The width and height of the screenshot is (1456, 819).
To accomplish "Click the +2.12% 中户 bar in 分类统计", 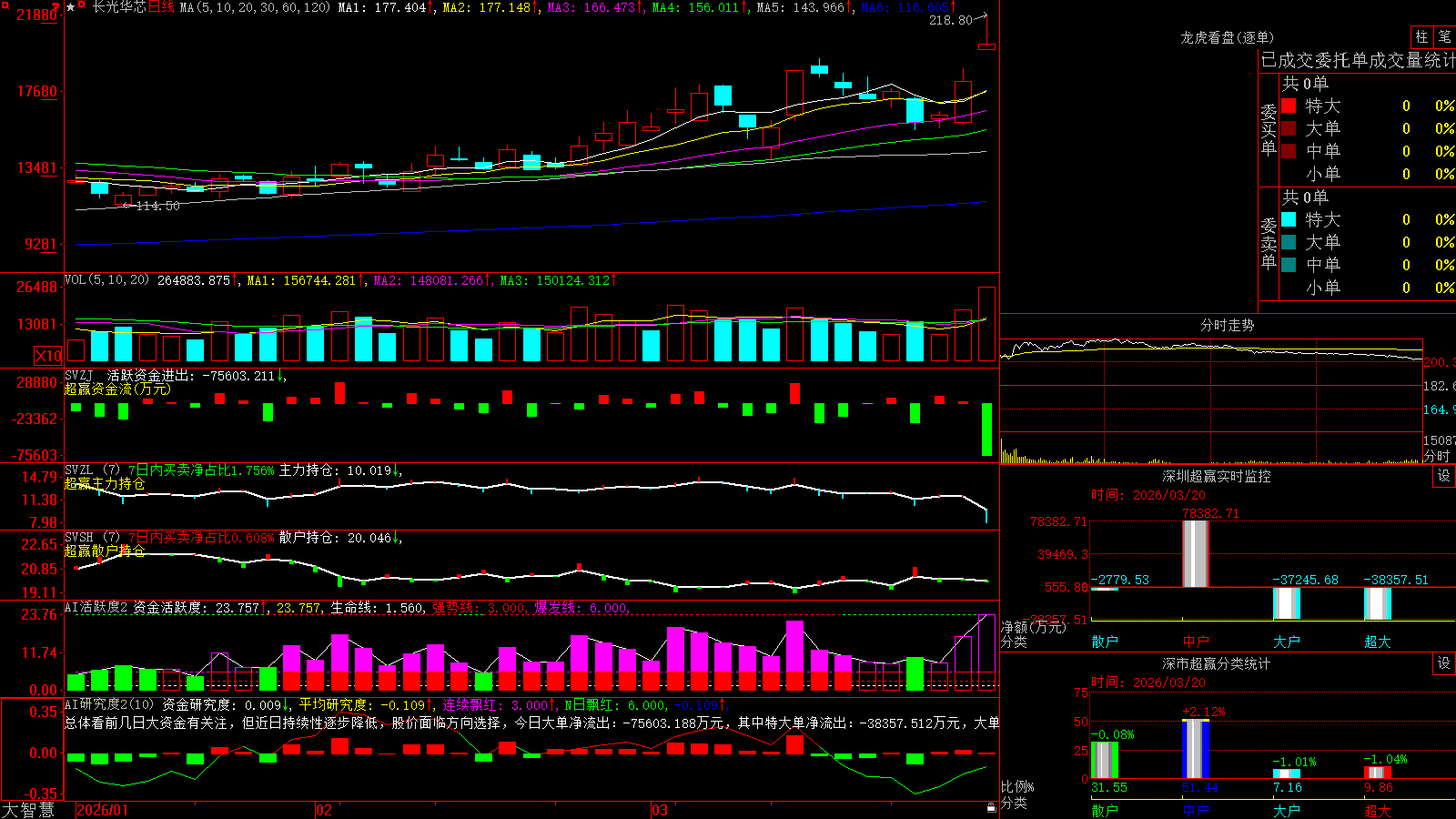I will tap(1195, 749).
